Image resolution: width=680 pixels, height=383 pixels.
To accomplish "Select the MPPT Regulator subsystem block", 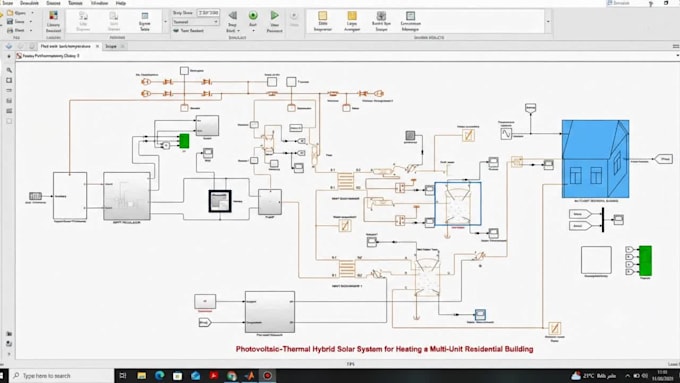I will 127,196.
